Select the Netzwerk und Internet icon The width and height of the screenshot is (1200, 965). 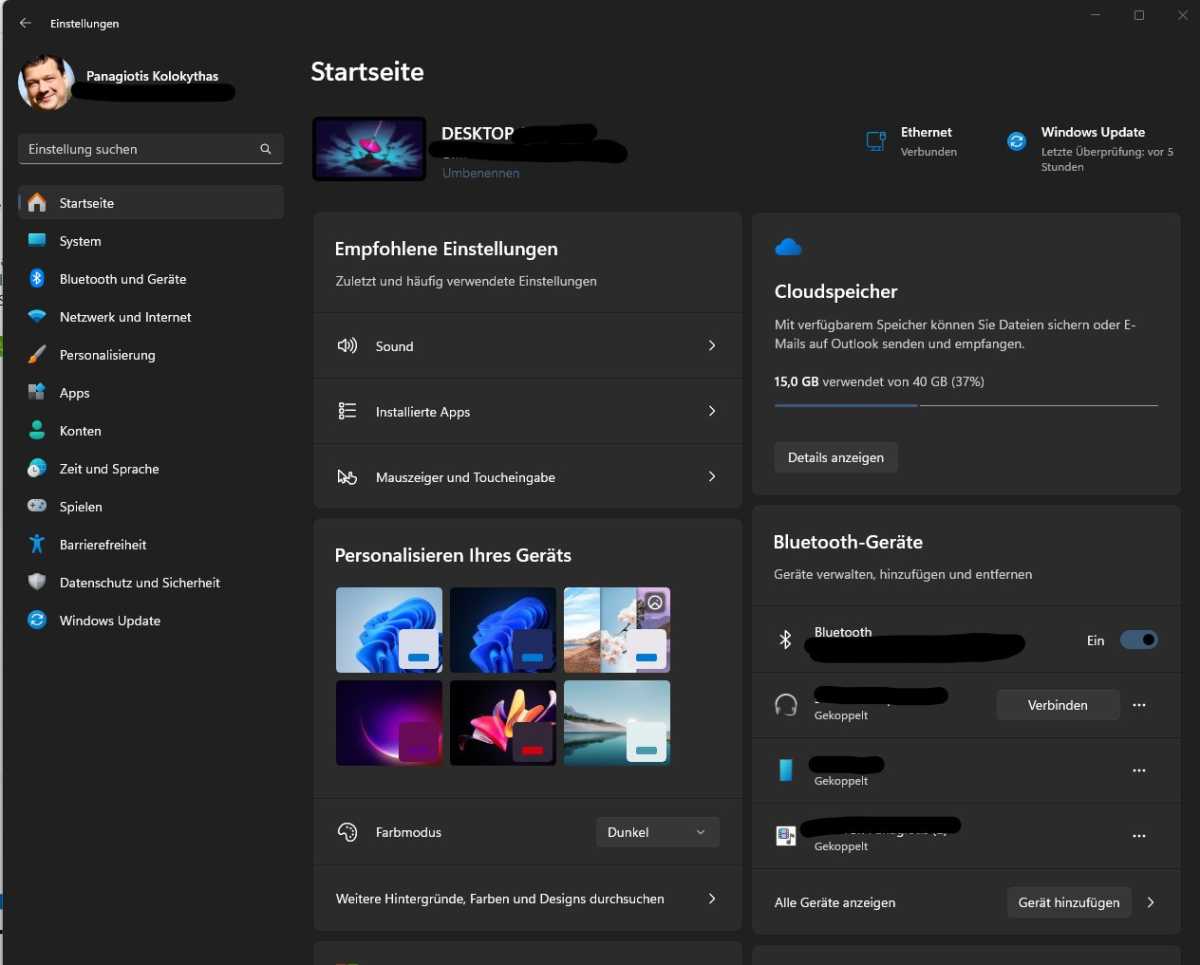pyautogui.click(x=37, y=317)
